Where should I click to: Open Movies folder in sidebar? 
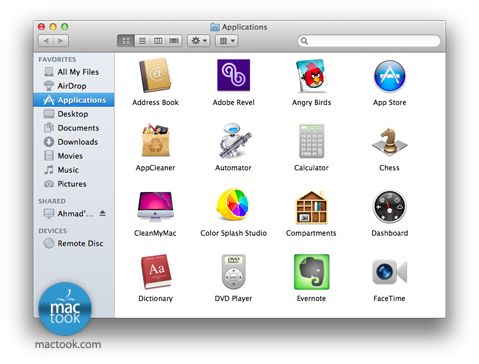(74, 156)
